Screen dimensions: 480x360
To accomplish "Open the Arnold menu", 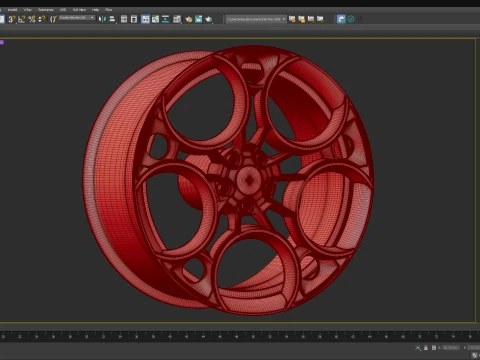I will 12,10.
